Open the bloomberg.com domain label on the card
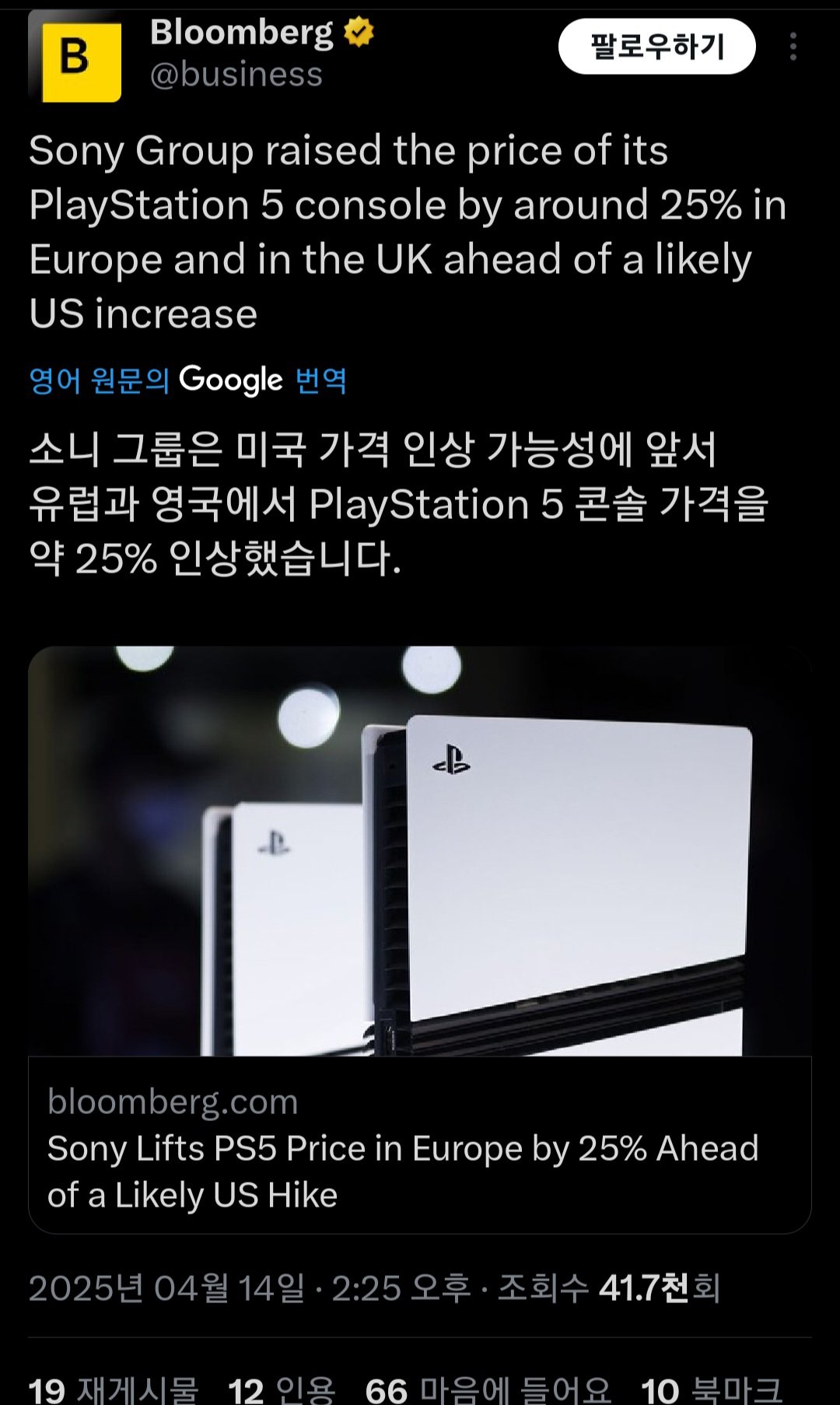The image size is (840, 1405). (173, 1102)
